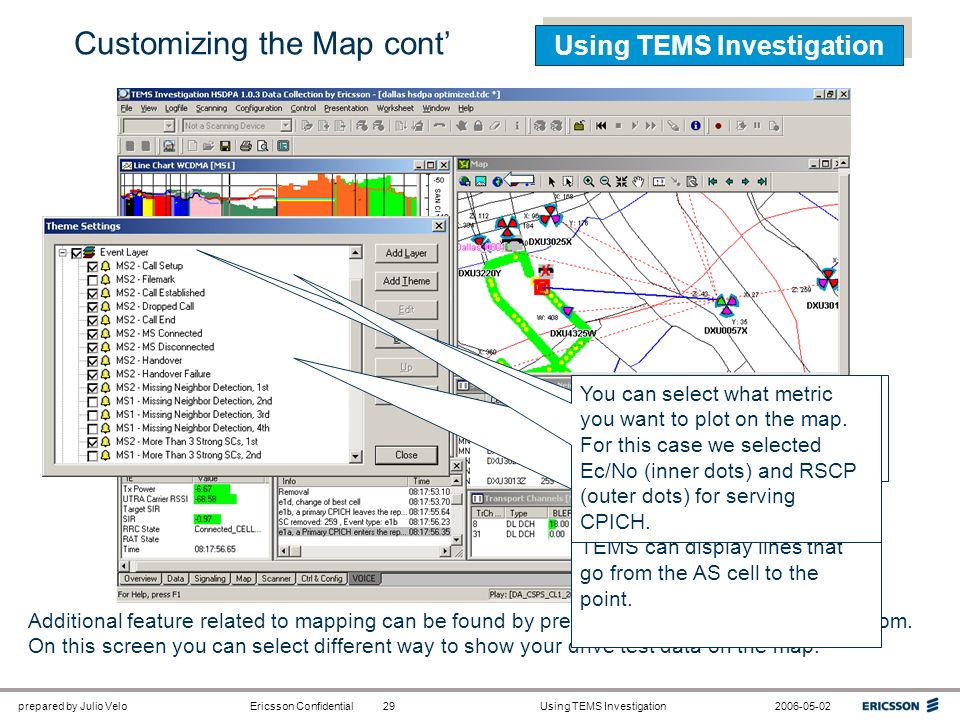Viewport: 960px width, 720px height.
Task: Click the Event Layer stack icon
Action: tap(89, 252)
